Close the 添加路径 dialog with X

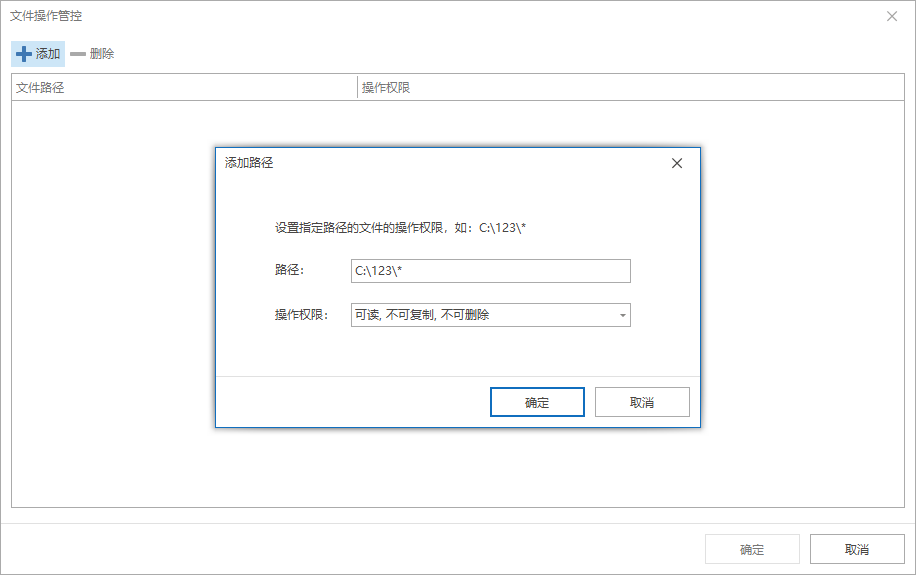tap(676, 163)
